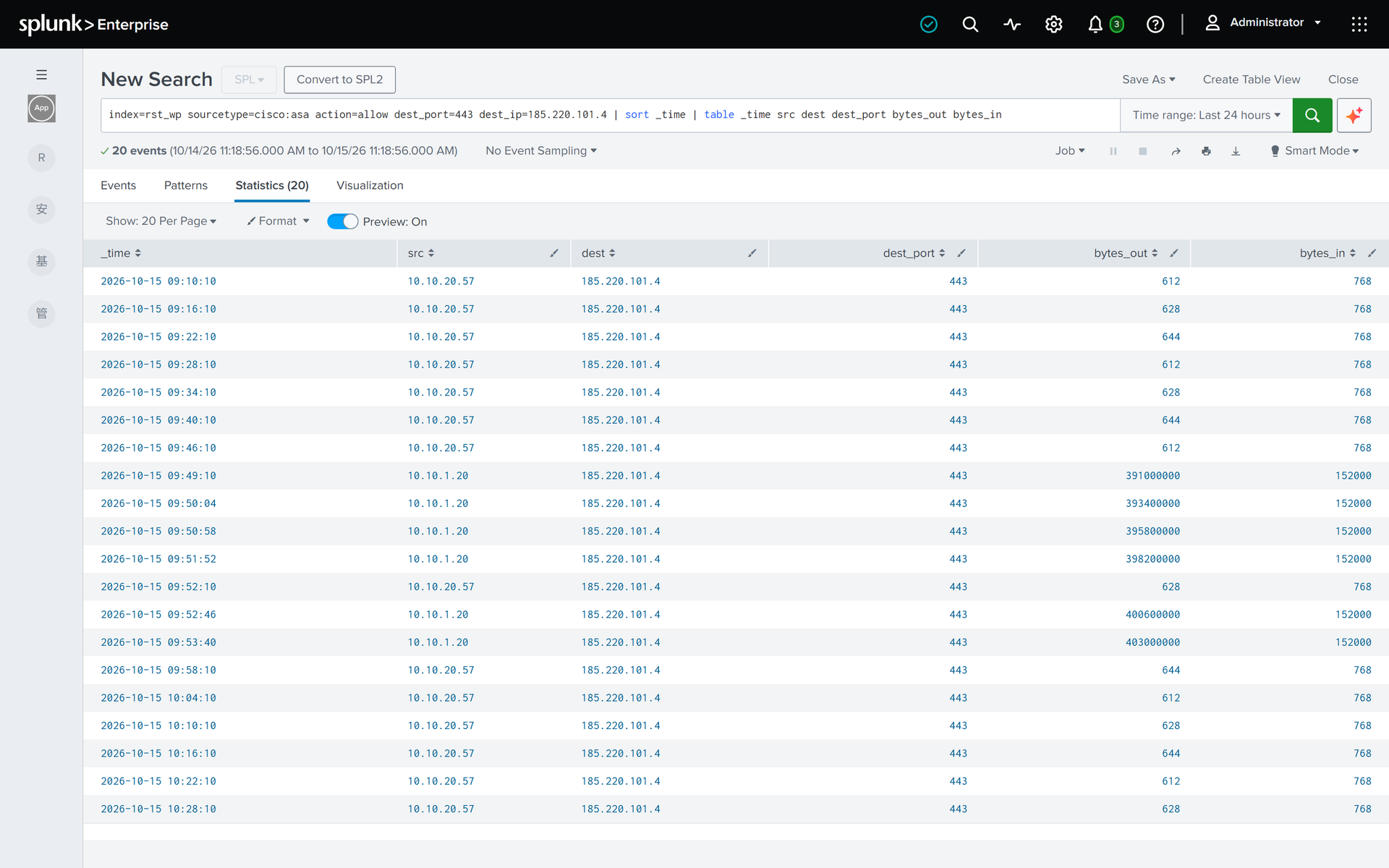Viewport: 1389px width, 868px height.
Task: Expand the Save As dropdown
Action: [x=1148, y=80]
